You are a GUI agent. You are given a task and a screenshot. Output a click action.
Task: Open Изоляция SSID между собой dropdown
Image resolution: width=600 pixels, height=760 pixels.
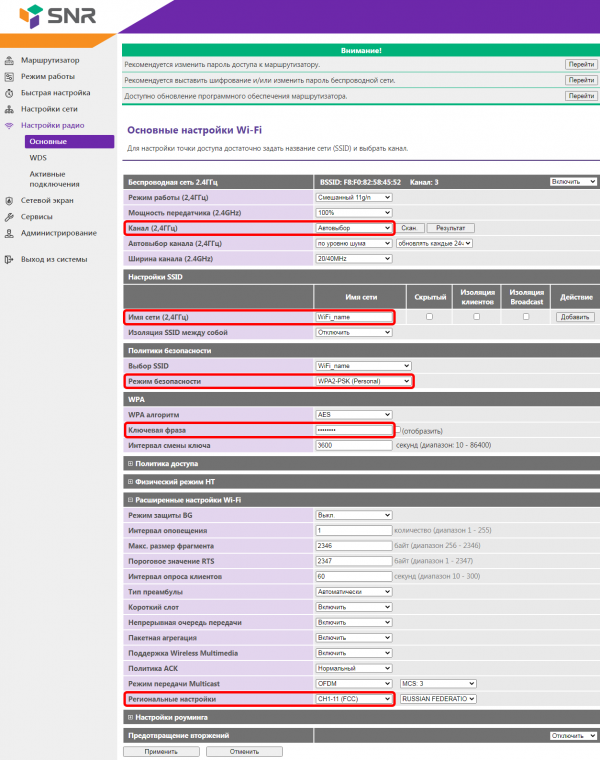click(x=354, y=332)
